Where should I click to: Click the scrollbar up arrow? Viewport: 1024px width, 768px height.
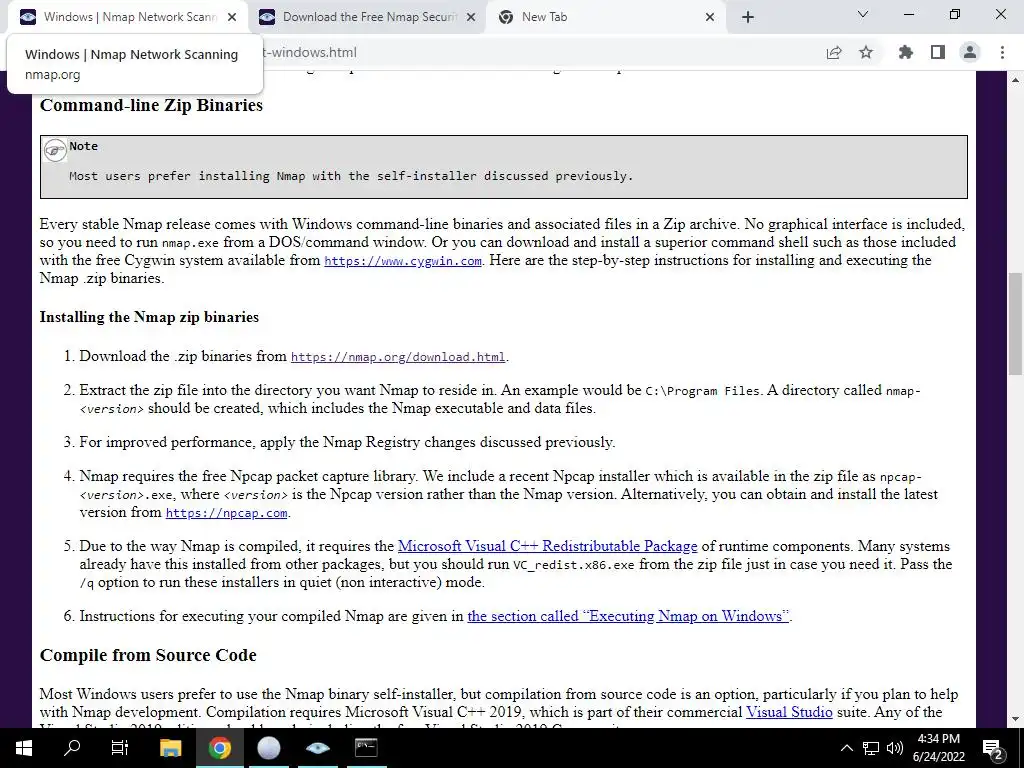[x=1015, y=80]
